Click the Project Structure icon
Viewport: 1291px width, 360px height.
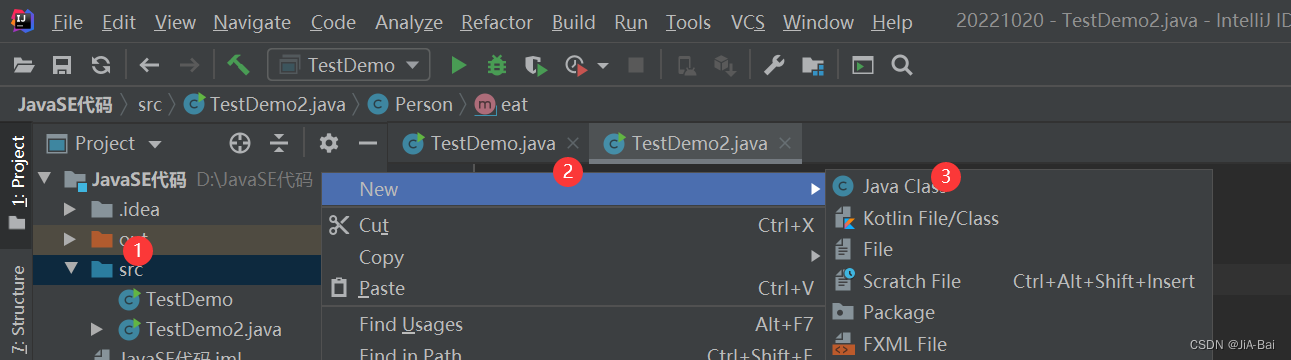point(813,66)
